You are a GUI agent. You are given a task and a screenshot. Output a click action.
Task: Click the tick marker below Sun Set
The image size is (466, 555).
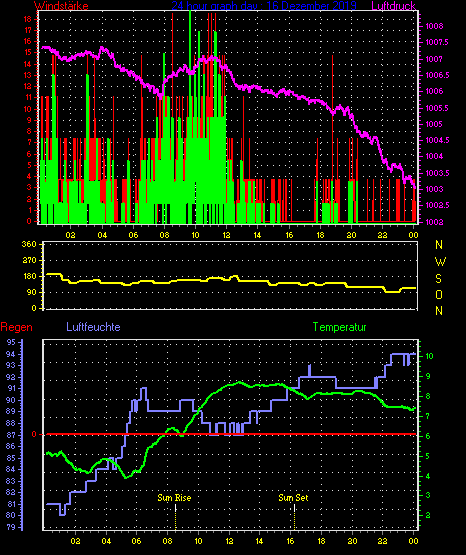pyautogui.click(x=294, y=517)
